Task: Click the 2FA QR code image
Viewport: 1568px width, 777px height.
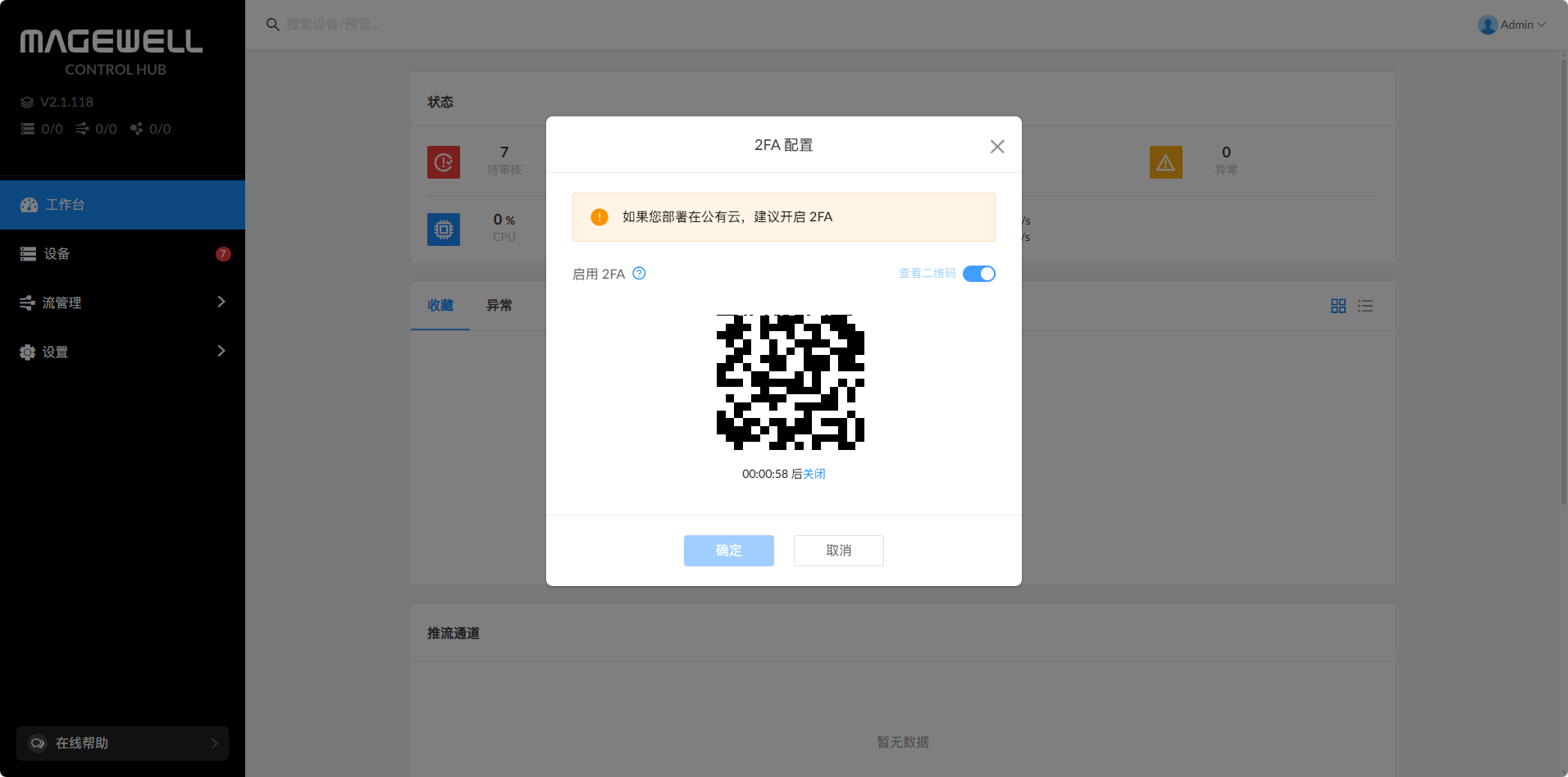Action: pos(791,383)
